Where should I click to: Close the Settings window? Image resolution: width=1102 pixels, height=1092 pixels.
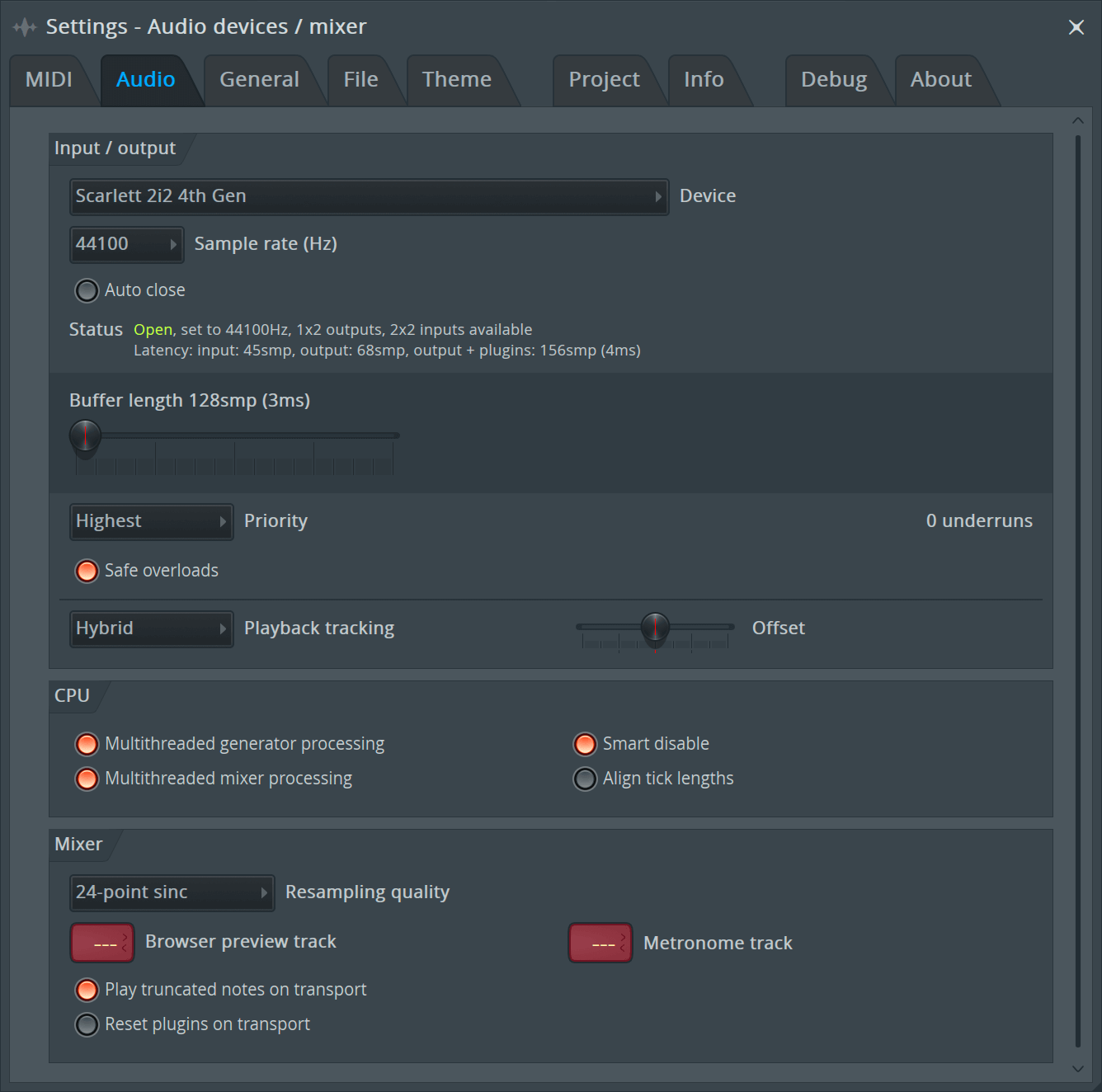click(x=1076, y=27)
